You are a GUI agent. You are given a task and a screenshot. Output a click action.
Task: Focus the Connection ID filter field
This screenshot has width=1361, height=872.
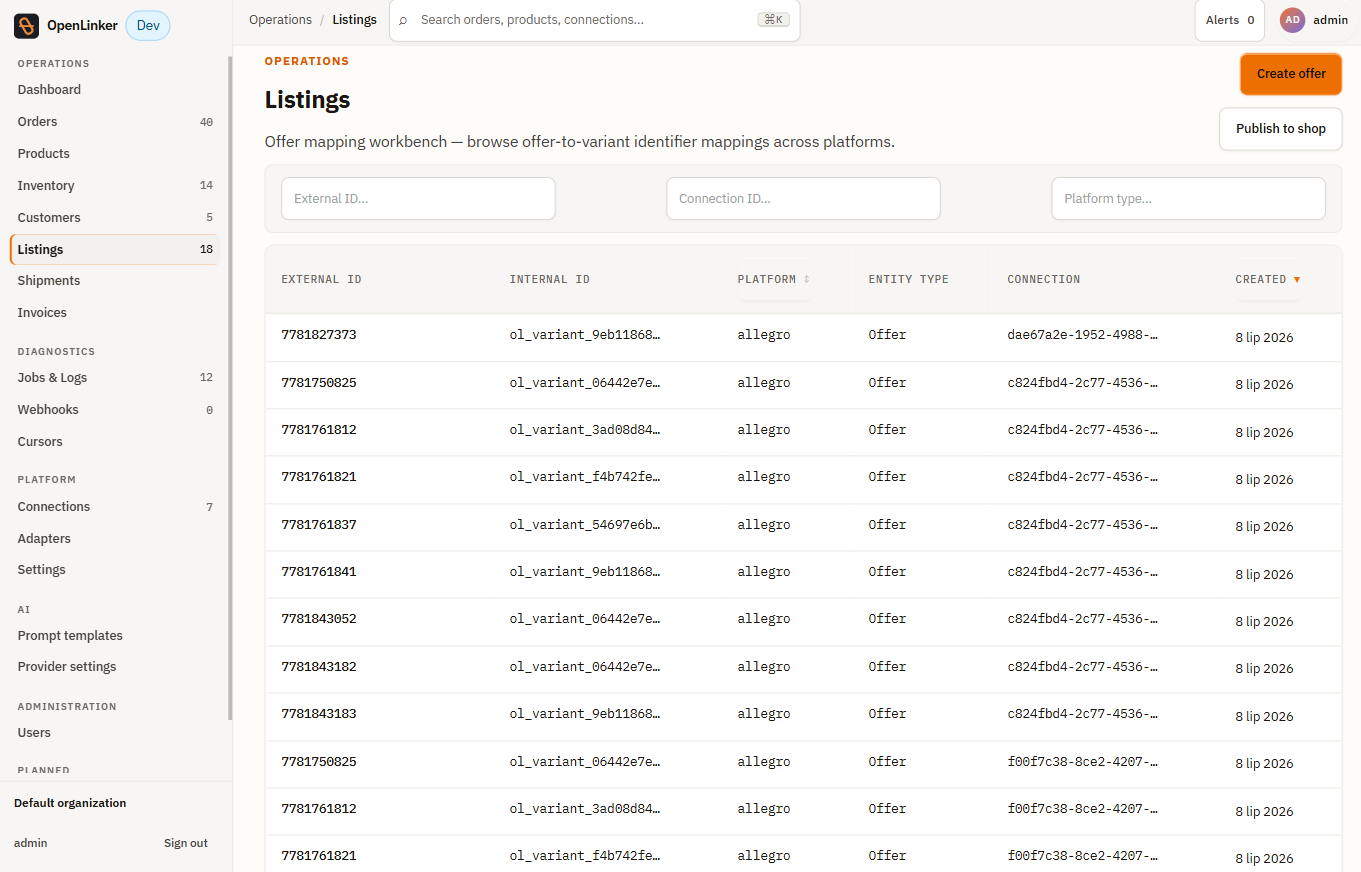point(803,199)
